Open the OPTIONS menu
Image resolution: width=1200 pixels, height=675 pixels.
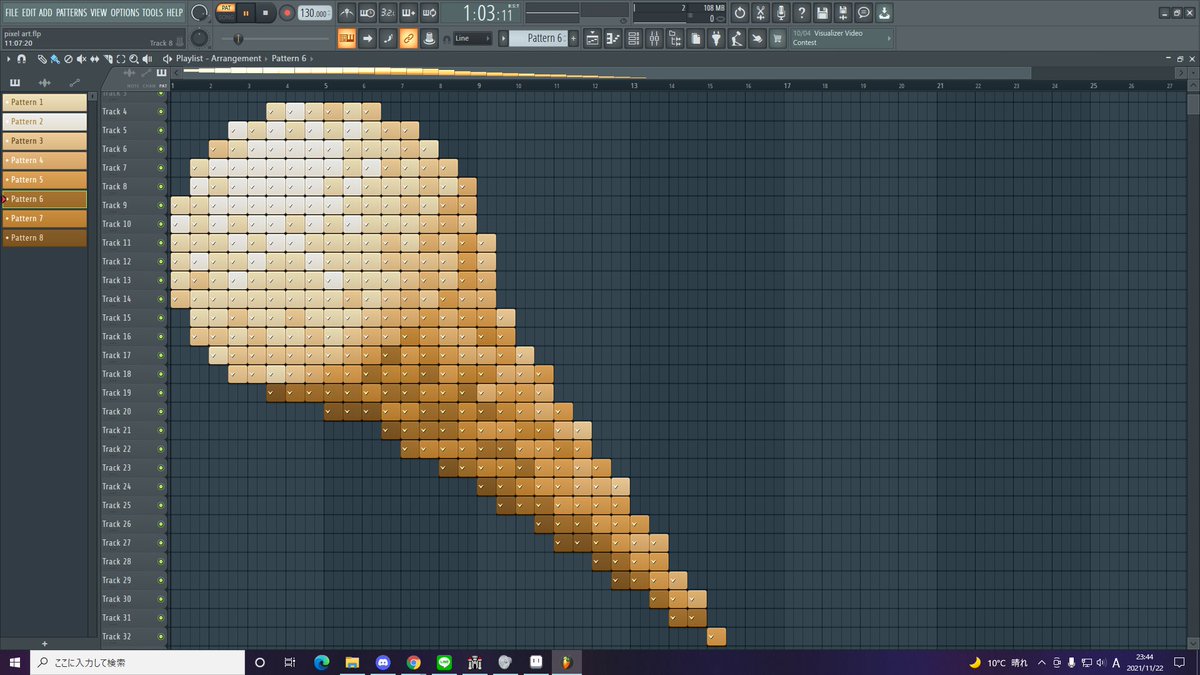125,13
